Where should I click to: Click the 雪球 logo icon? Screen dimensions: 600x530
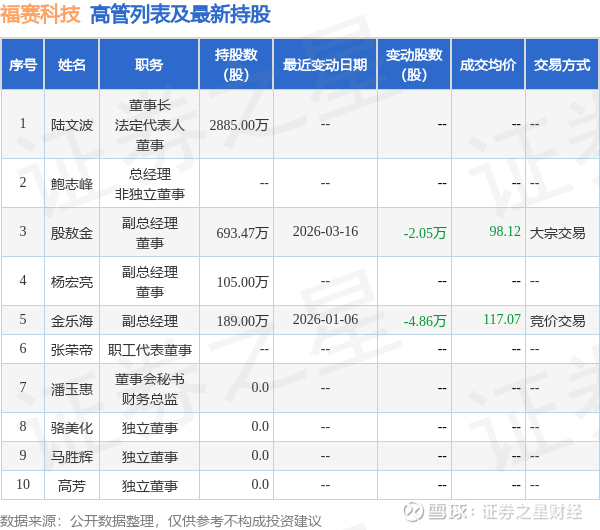click(x=413, y=512)
